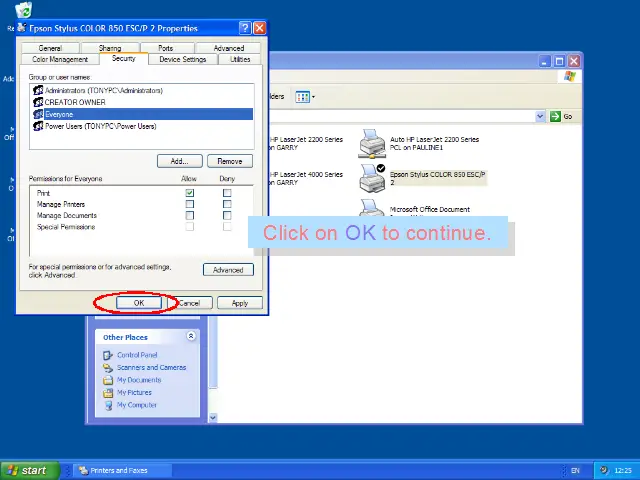Click the Epson Stylus COLOR 850 ESC/P 2 label

[438, 178]
